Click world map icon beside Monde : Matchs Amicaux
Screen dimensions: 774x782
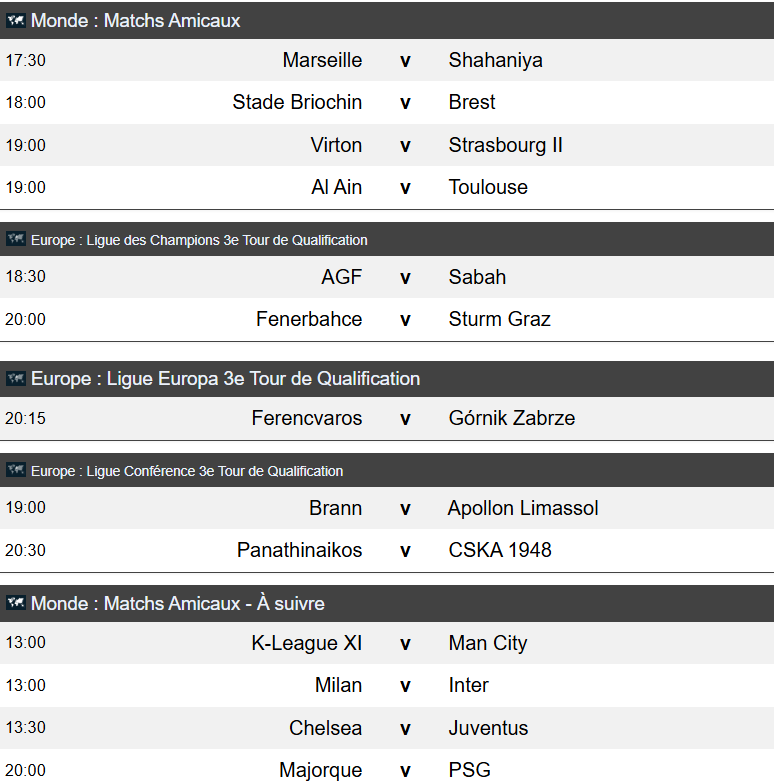point(15,20)
